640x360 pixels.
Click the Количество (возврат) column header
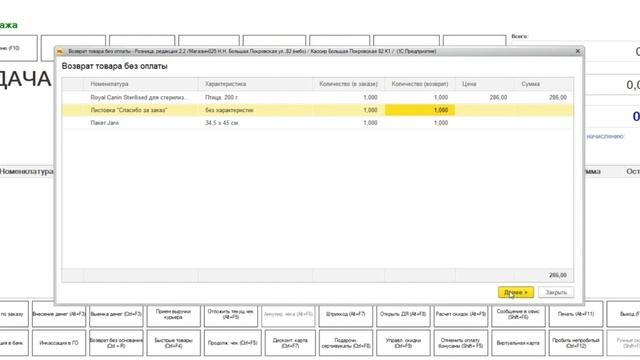point(420,84)
